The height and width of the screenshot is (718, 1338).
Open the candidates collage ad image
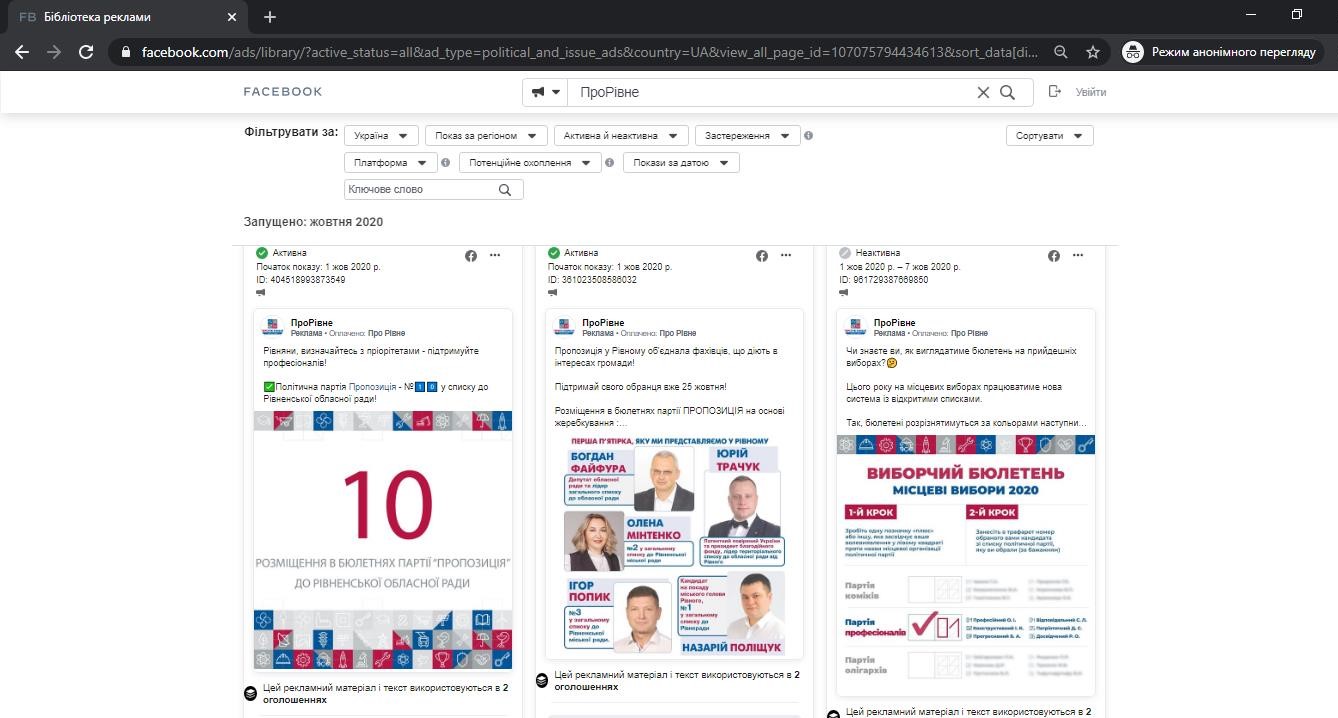click(674, 545)
